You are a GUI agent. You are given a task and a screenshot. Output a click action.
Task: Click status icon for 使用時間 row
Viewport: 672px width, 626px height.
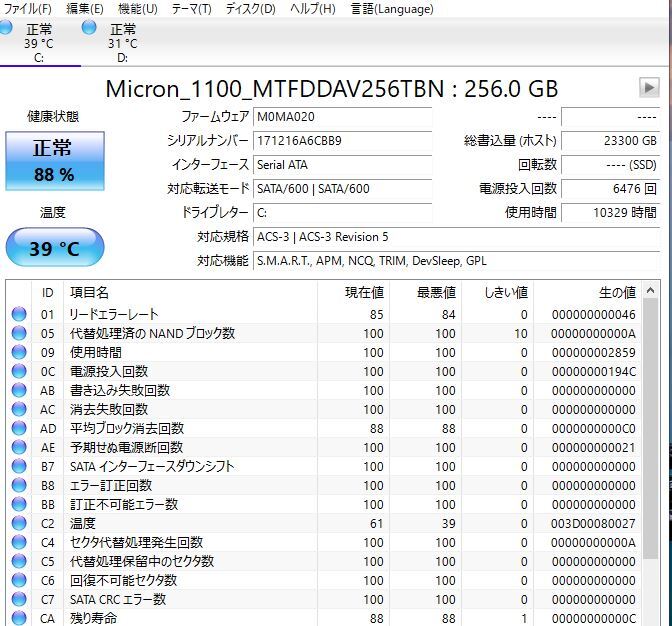click(x=19, y=353)
